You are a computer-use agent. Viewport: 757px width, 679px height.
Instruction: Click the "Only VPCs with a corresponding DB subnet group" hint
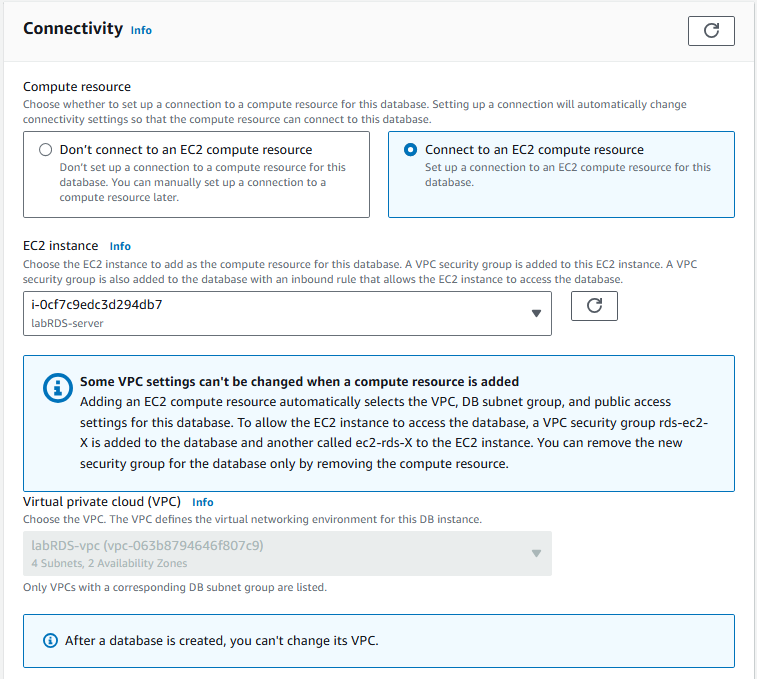pos(175,587)
